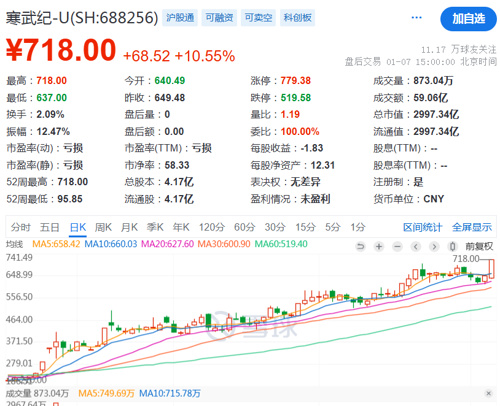Click the volume MA5:749.69万 label

(106, 394)
